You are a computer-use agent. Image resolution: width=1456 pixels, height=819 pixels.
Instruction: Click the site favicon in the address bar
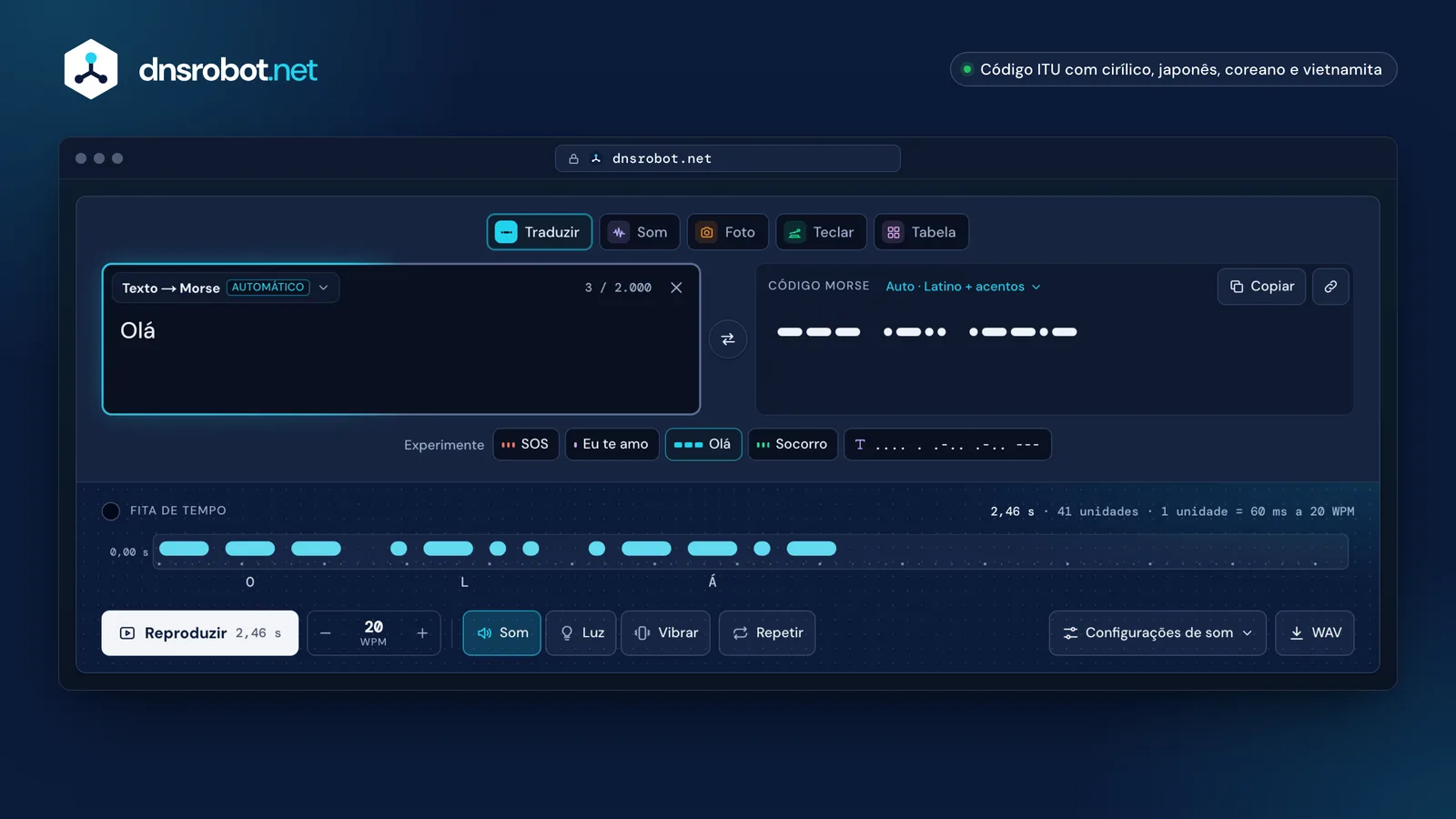point(596,158)
